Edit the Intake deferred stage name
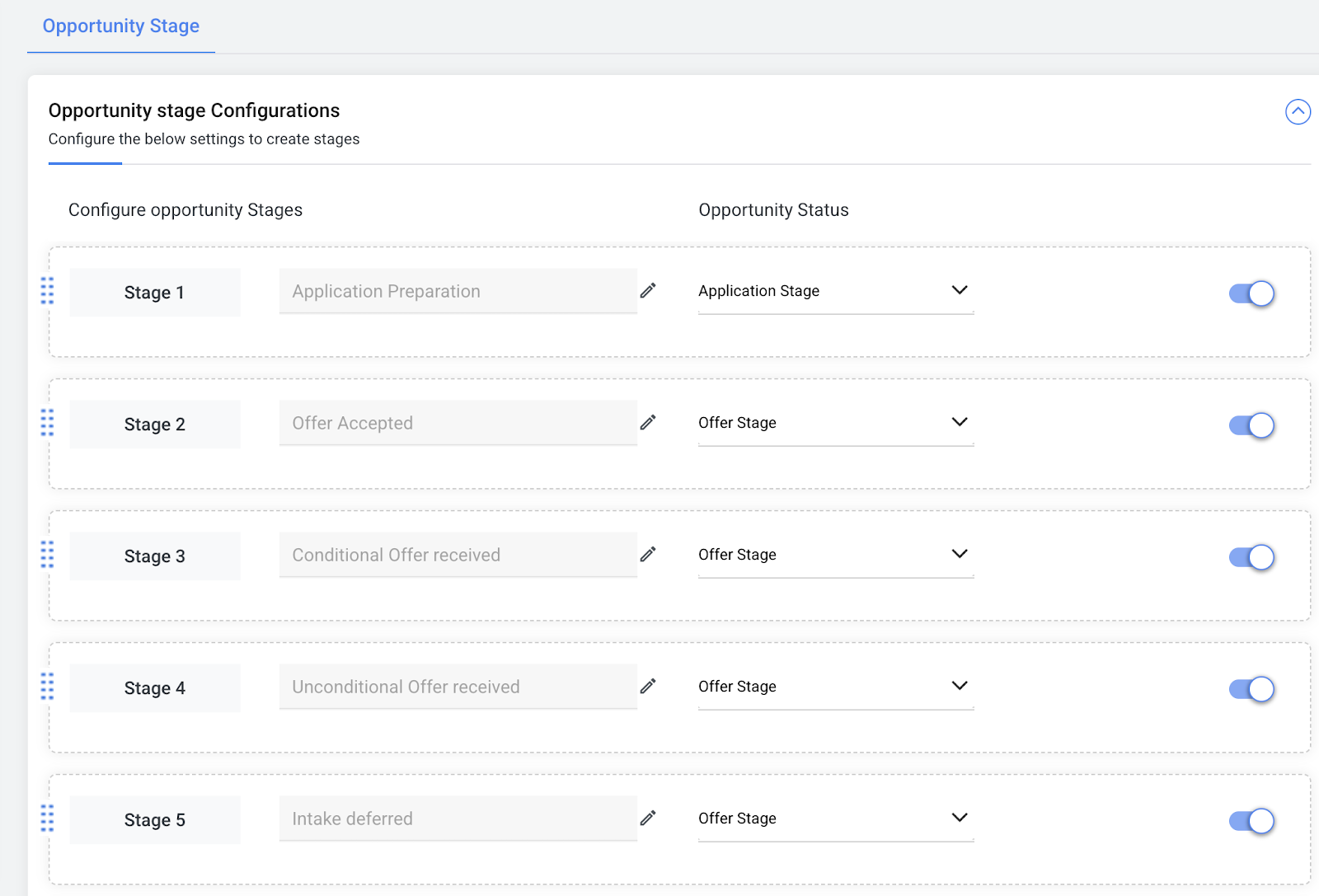Screen dimensions: 1319x896 point(648,819)
